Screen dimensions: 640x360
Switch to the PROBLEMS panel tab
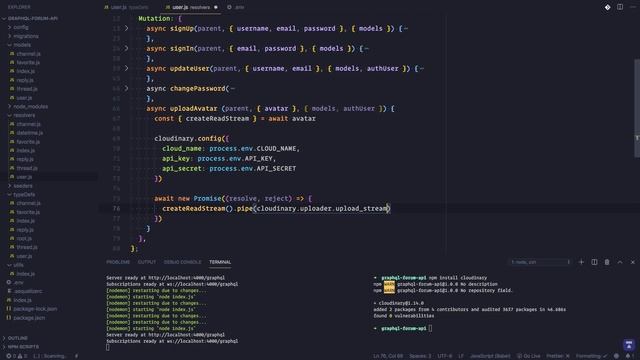118,262
